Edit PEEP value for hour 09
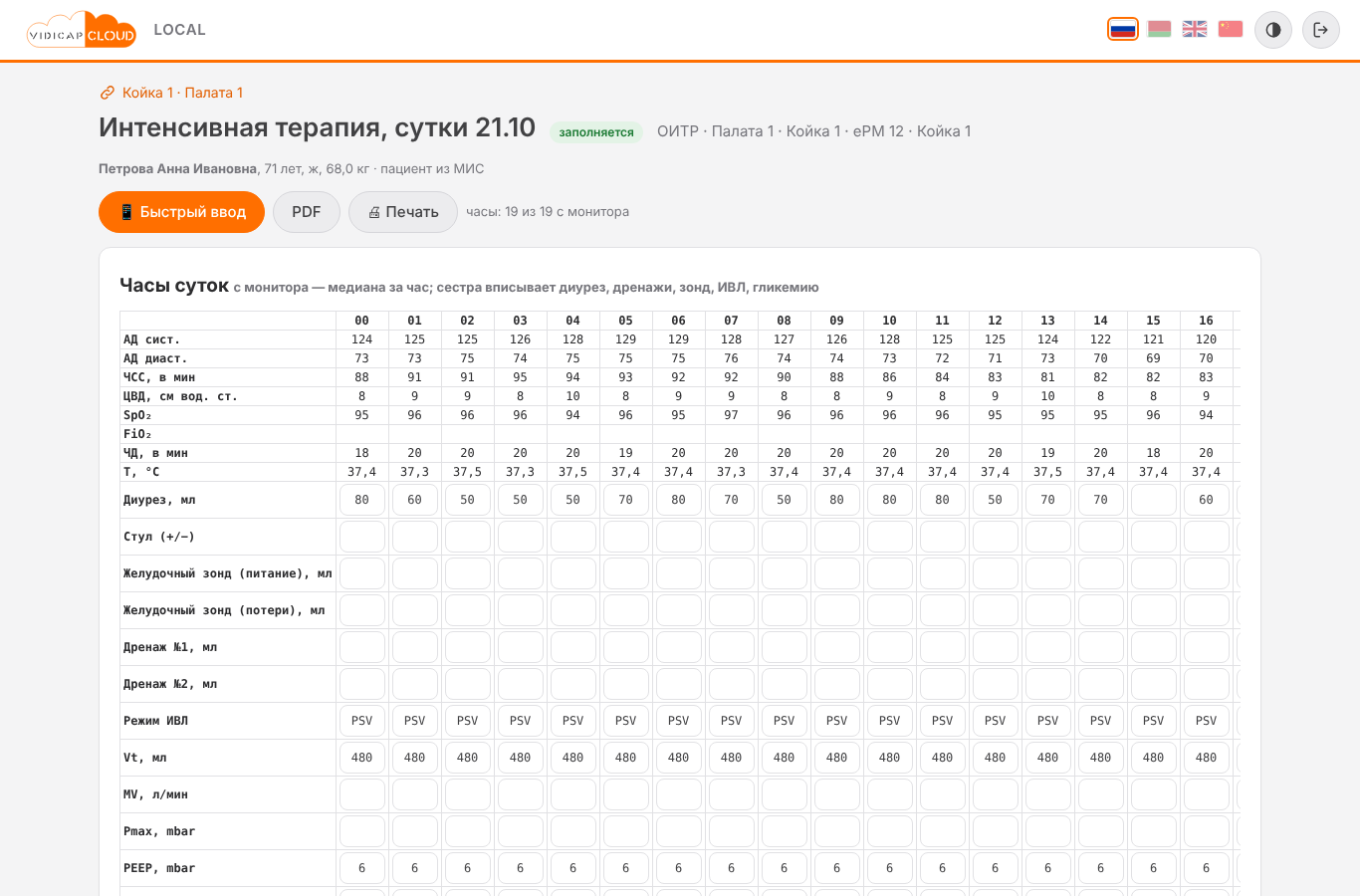The height and width of the screenshot is (896, 1360). [x=837, y=868]
